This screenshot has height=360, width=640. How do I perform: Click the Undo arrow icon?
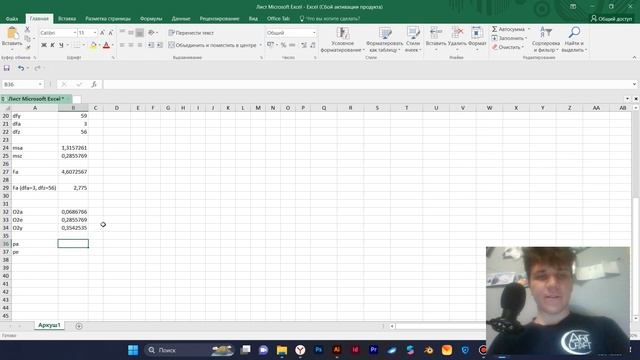pyautogui.click(x=20, y=68)
